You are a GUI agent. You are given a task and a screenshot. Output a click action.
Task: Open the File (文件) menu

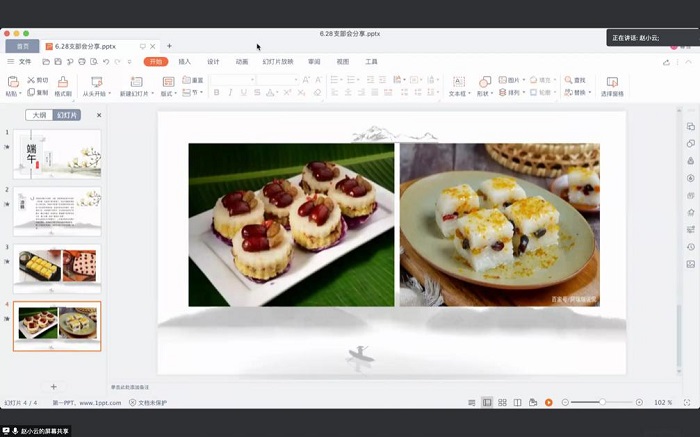(x=20, y=61)
